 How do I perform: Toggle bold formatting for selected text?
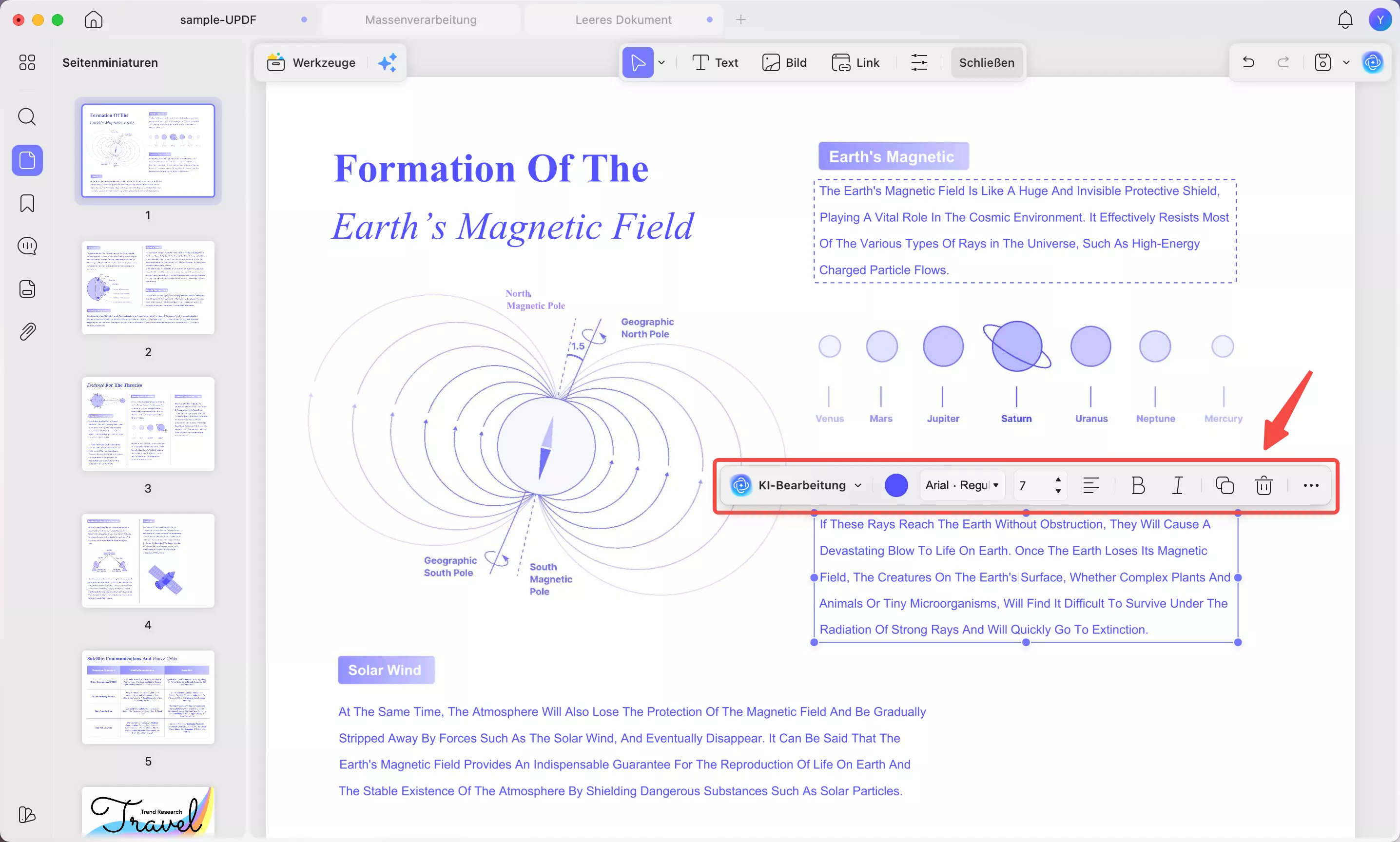(1138, 486)
